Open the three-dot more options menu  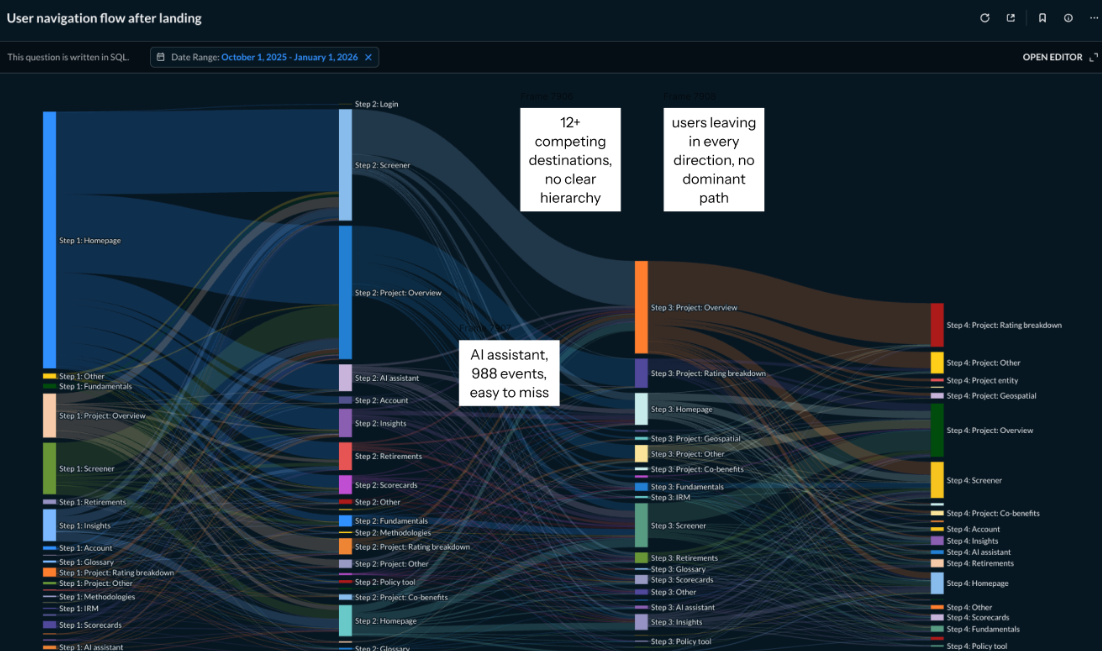click(x=1094, y=18)
